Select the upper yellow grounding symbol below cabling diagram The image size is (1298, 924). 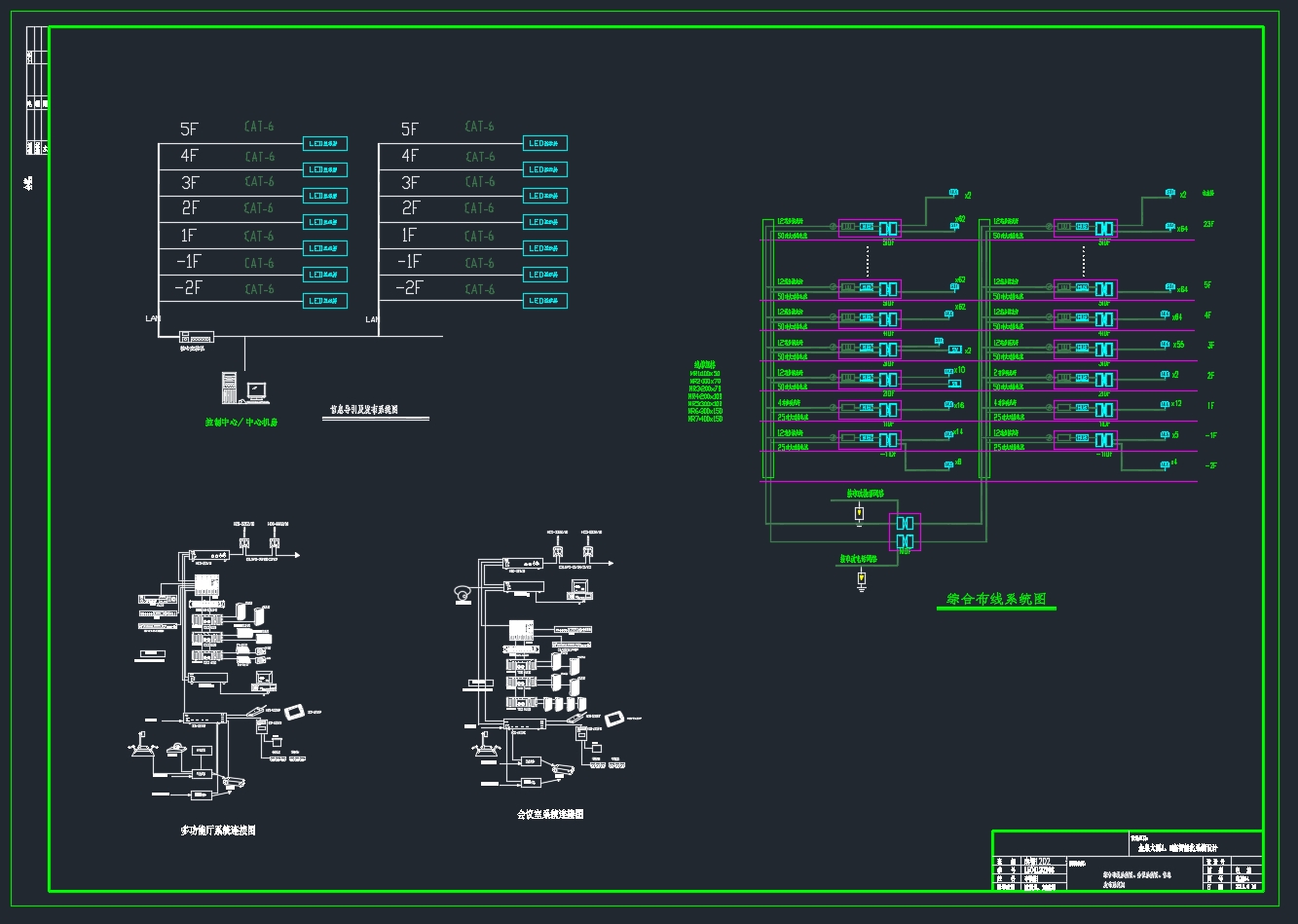click(x=859, y=514)
